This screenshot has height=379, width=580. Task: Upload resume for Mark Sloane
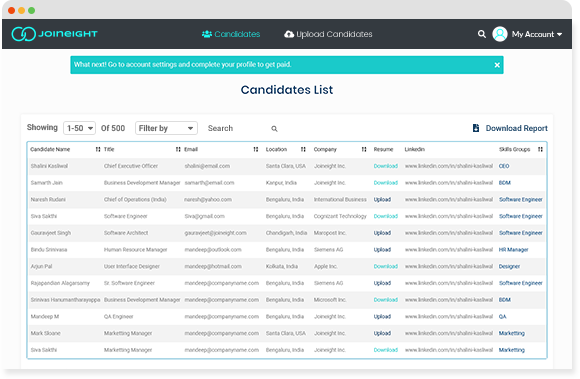point(382,333)
